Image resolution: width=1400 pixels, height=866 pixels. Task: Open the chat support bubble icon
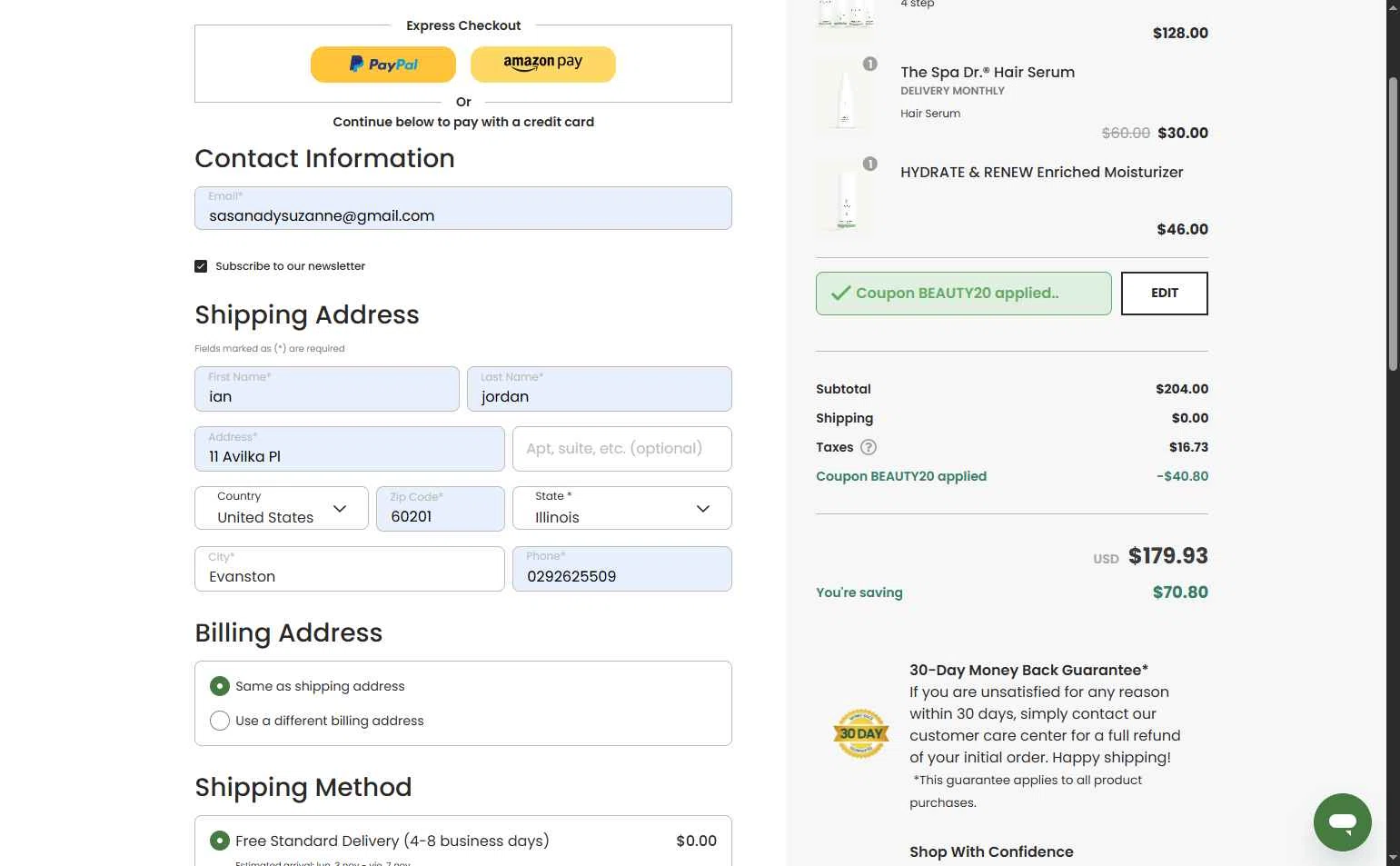click(x=1343, y=822)
